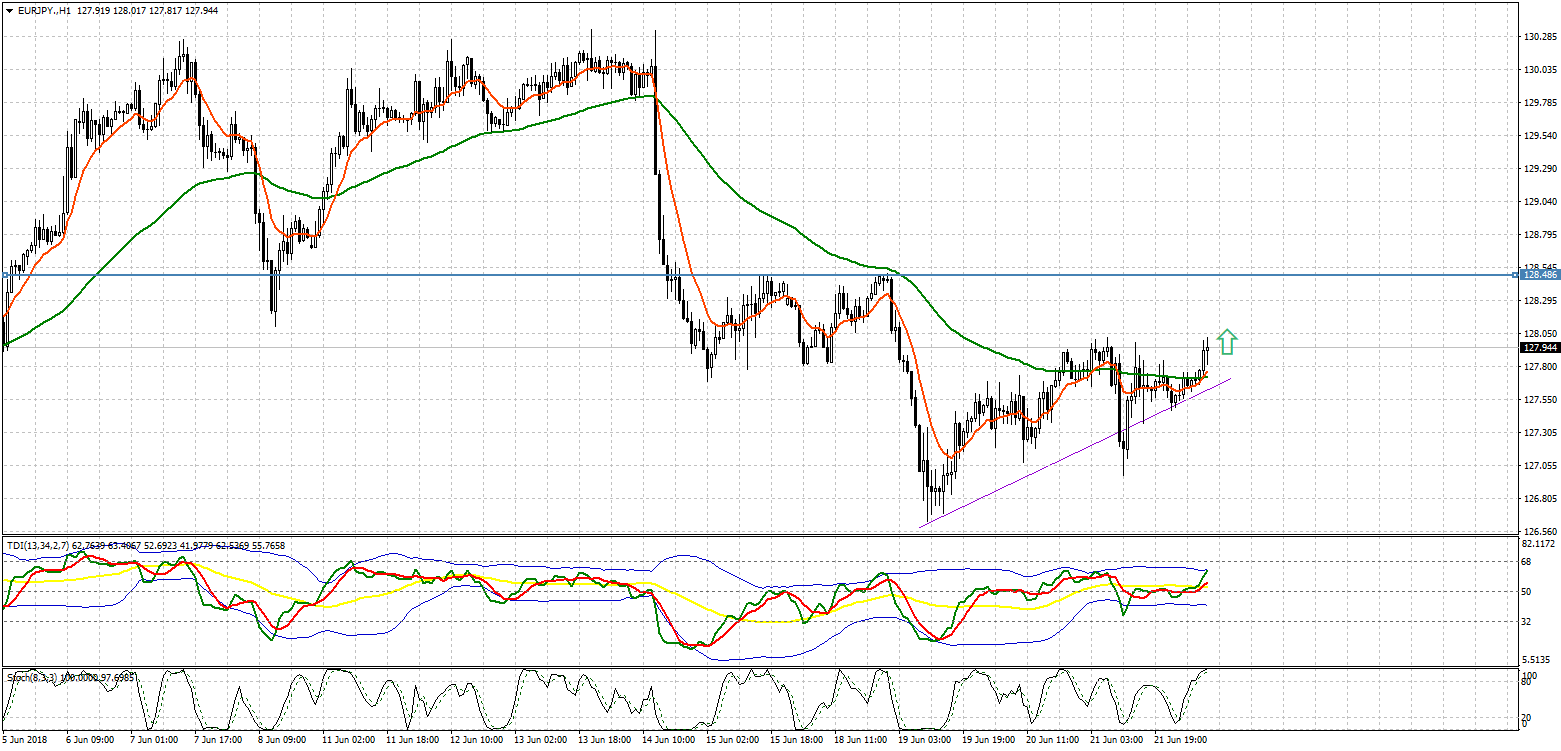Image resolution: width=1561 pixels, height=751 pixels.
Task: Click the 129.040 price scale label
Action: click(1540, 202)
